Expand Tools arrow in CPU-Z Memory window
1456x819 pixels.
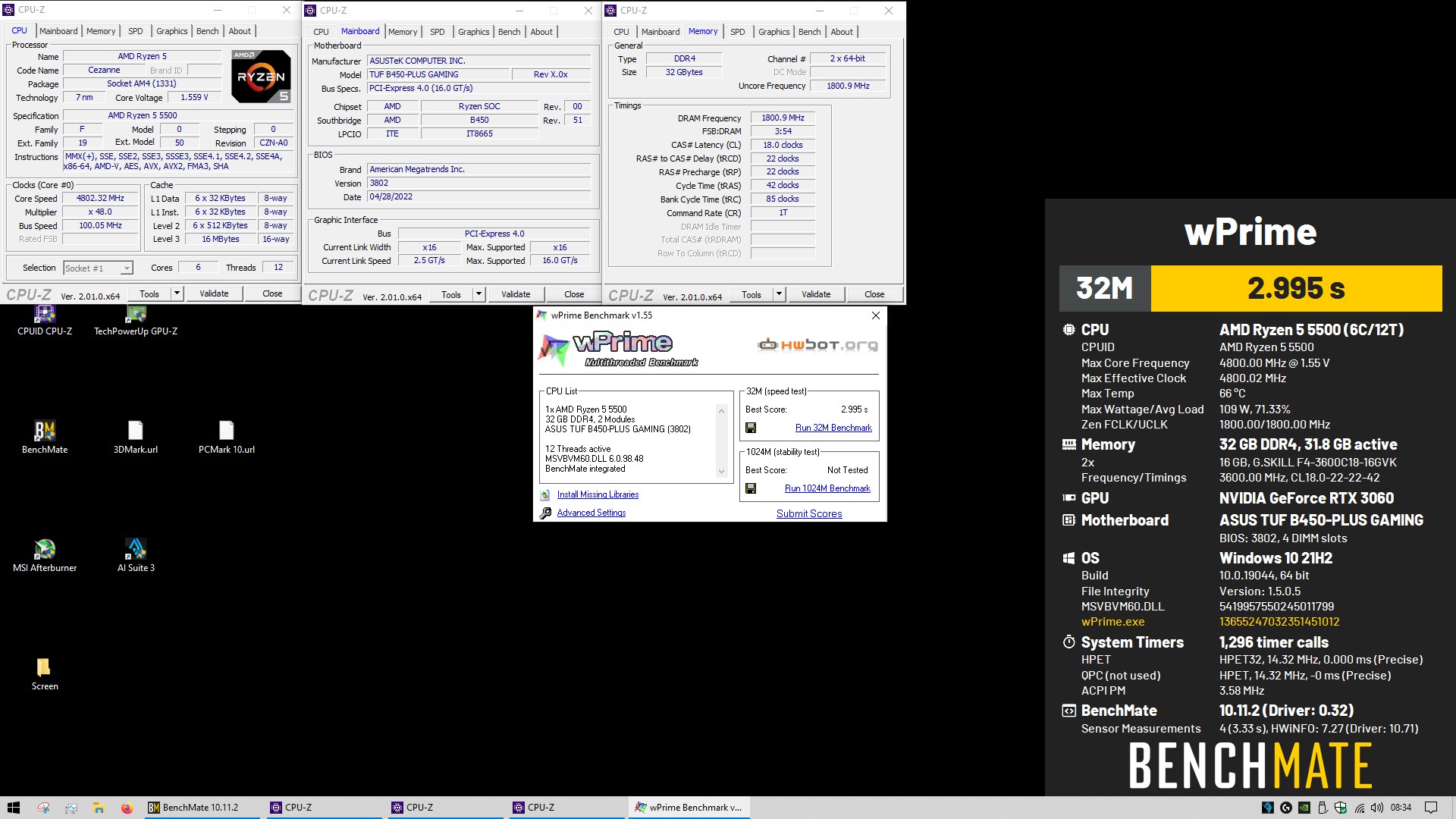pos(779,294)
